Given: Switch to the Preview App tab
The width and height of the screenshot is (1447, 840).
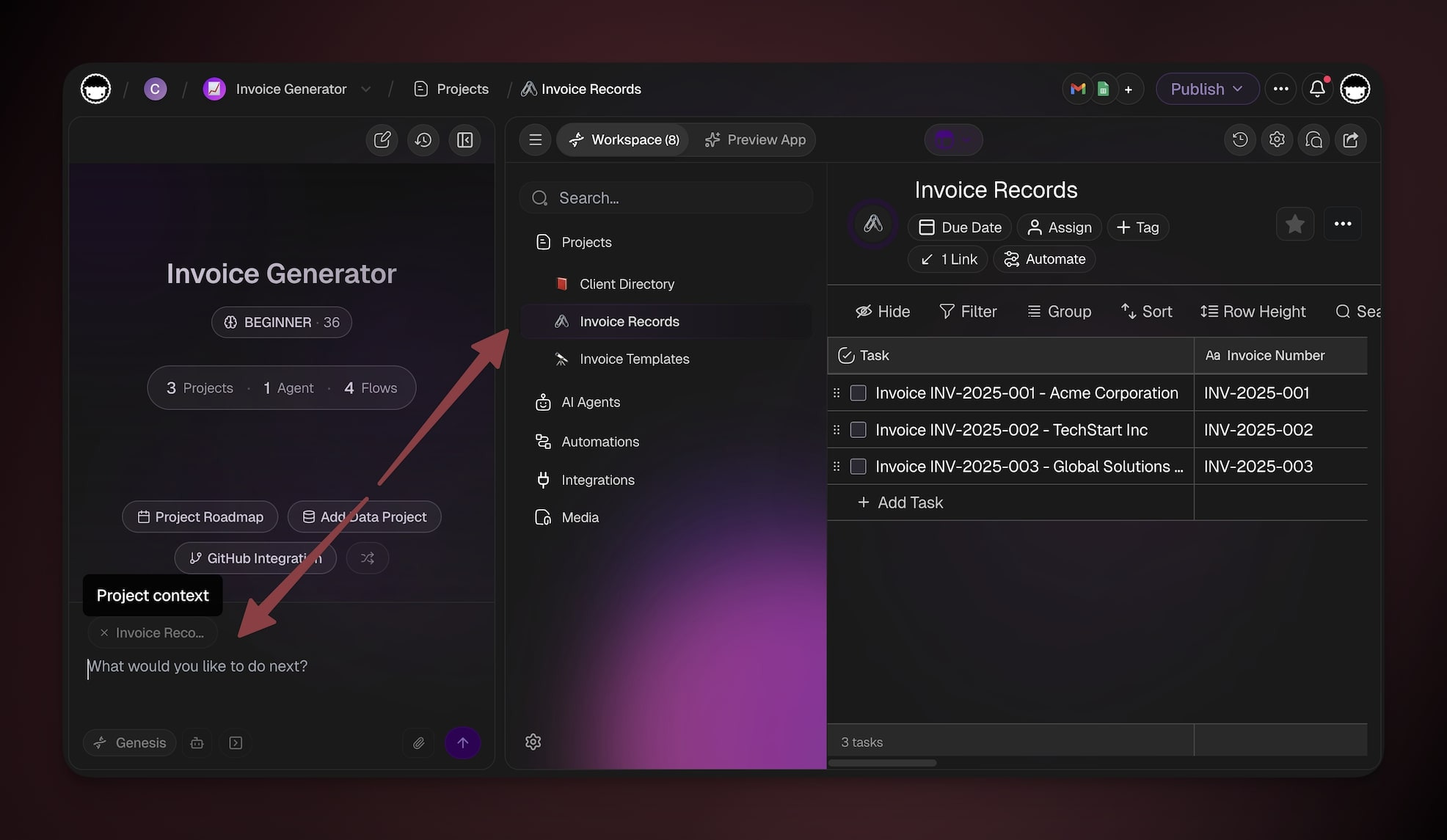Looking at the screenshot, I should point(755,139).
